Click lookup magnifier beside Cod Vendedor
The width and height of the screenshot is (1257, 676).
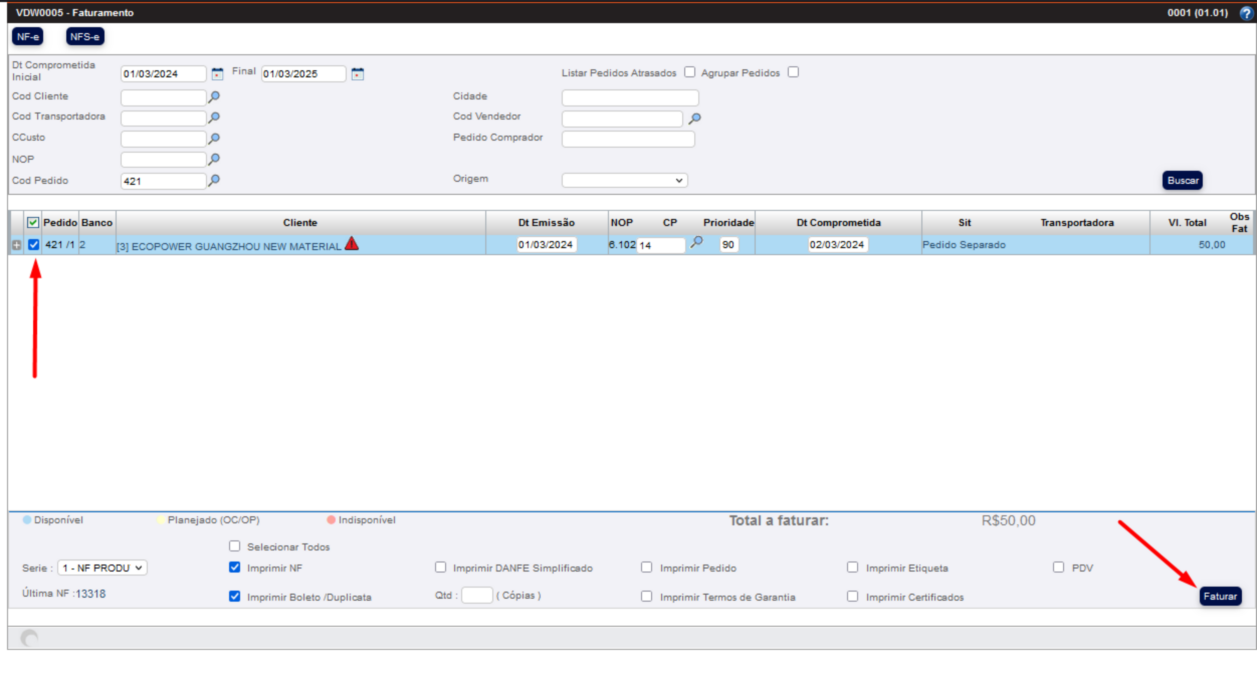[695, 118]
